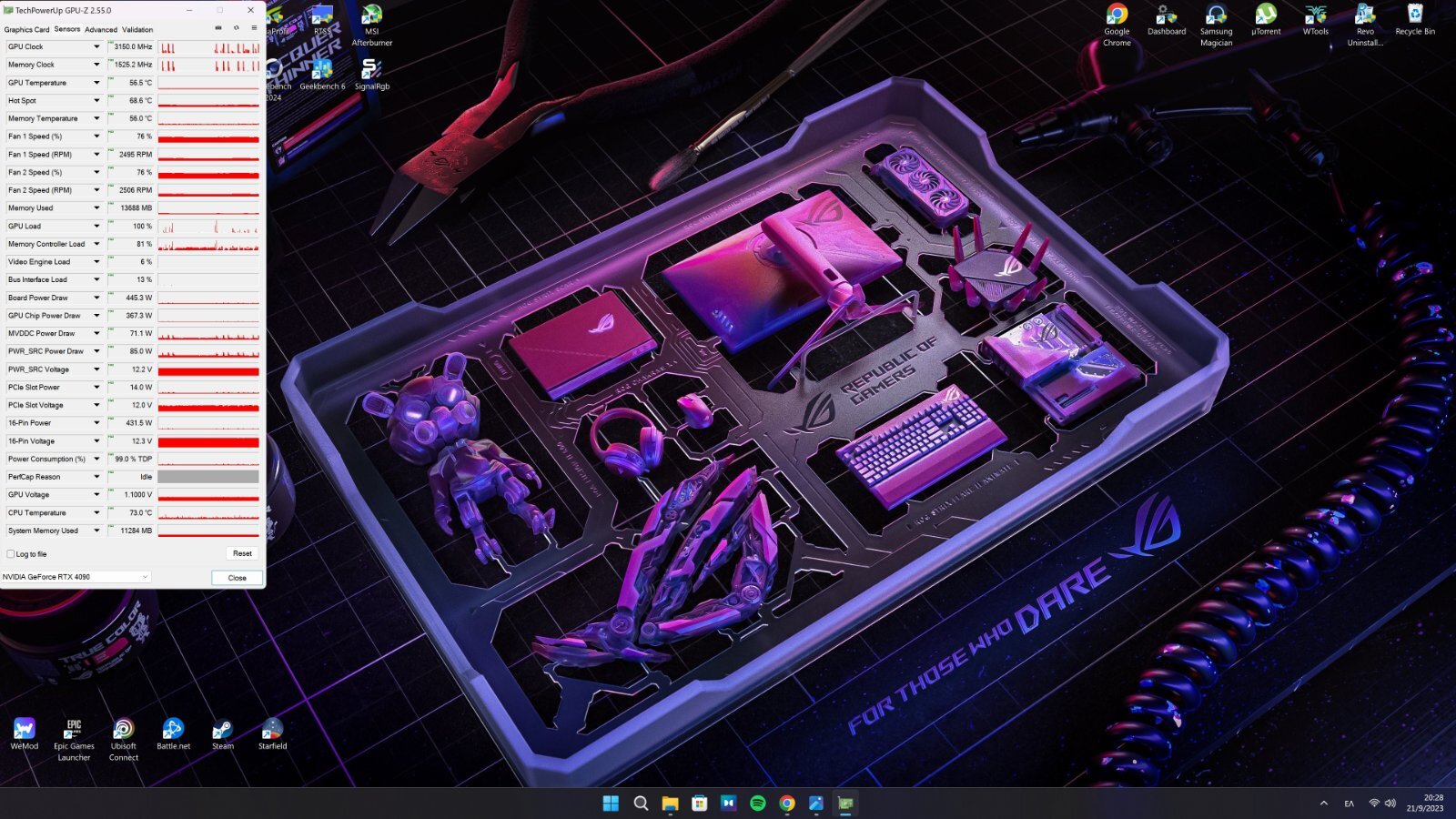Viewport: 1456px width, 819px height.
Task: Switch to the Advanced tab
Action: tap(101, 29)
